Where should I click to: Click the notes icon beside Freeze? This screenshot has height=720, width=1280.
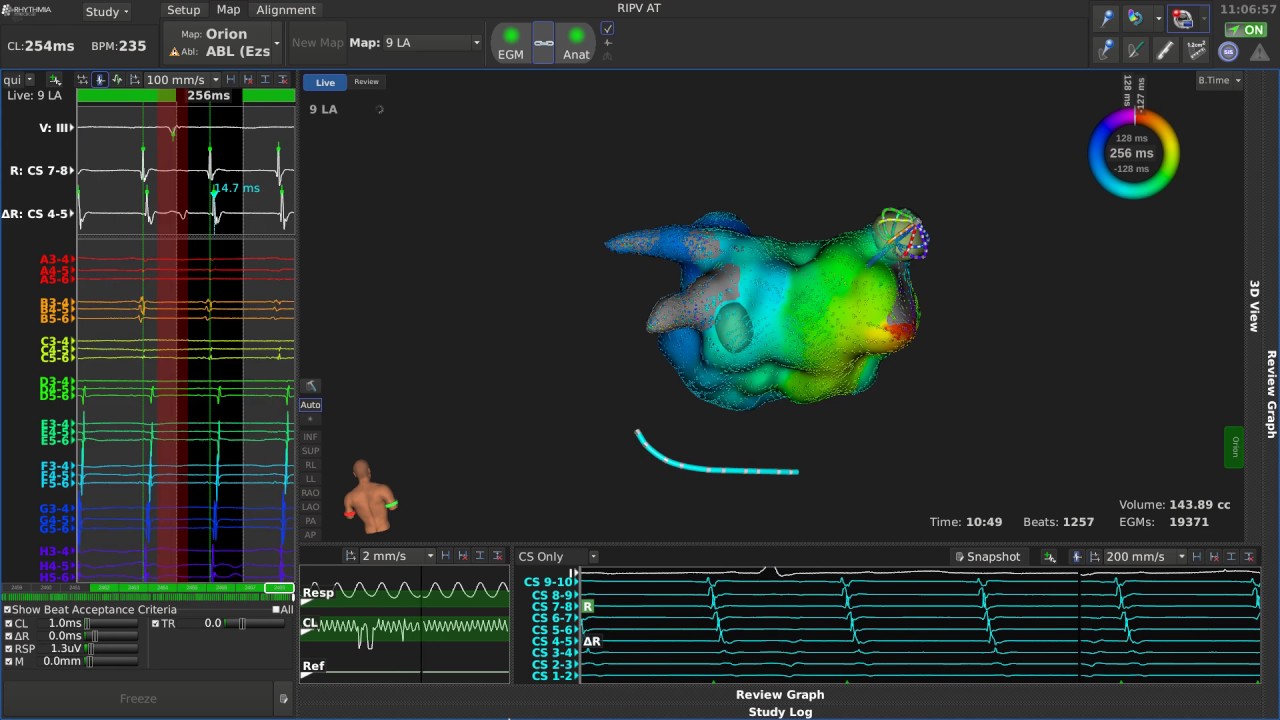284,699
